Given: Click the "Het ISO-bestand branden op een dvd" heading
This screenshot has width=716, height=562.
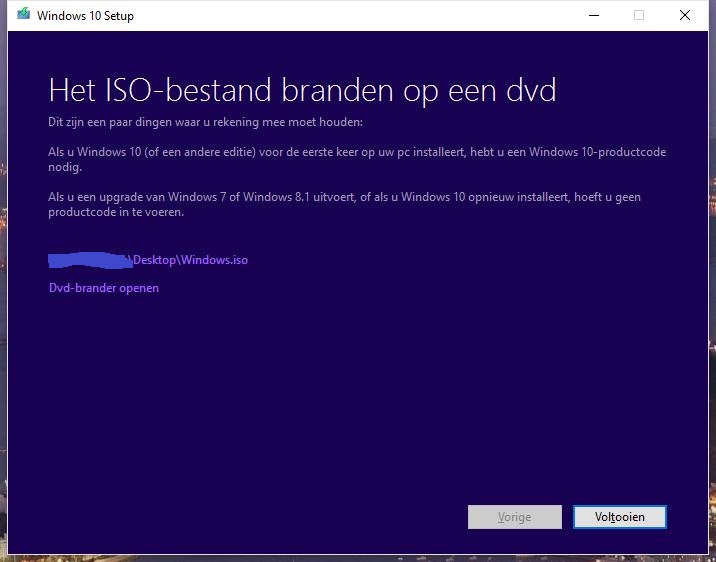Looking at the screenshot, I should pyautogui.click(x=302, y=90).
